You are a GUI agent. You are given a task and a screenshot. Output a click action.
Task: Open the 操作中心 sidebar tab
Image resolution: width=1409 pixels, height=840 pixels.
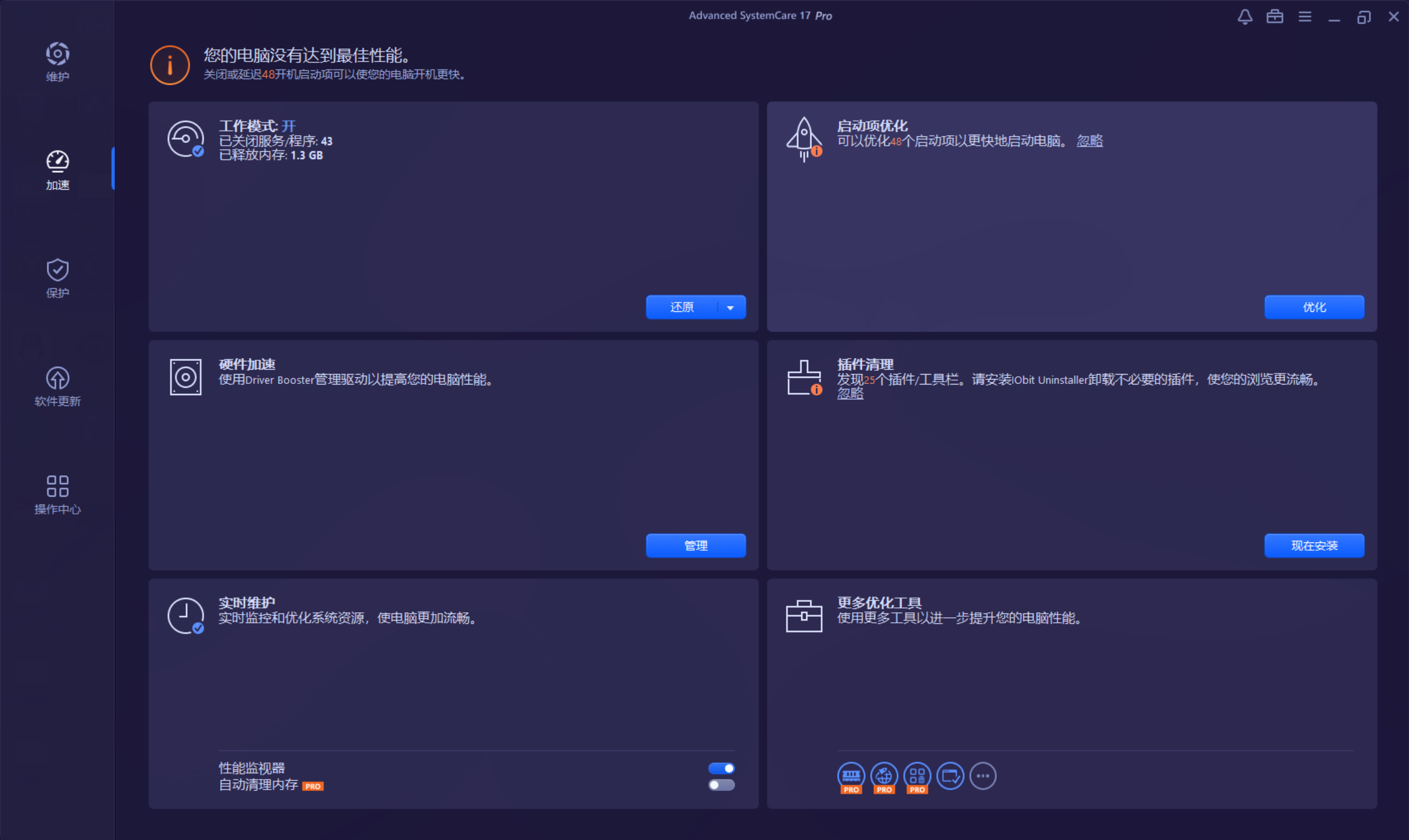tap(57, 494)
